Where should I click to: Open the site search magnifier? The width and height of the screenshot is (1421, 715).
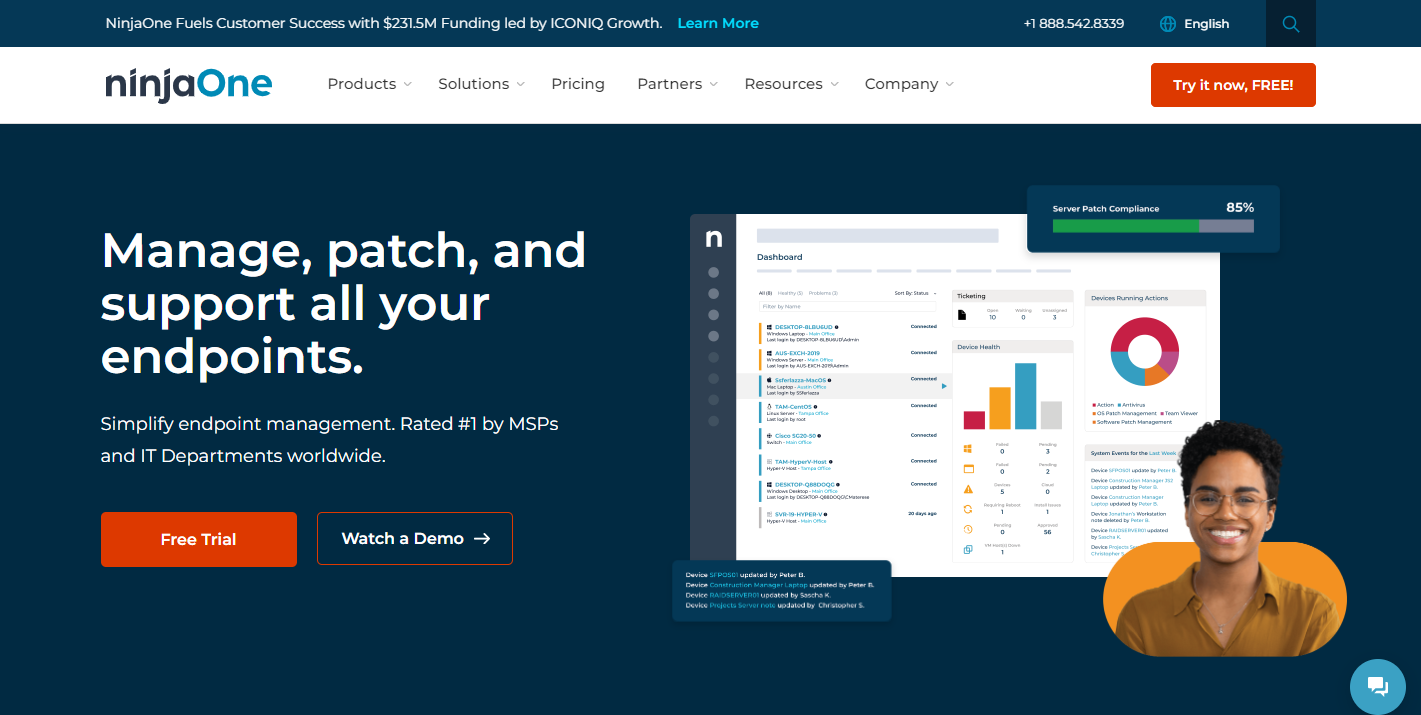coord(1291,24)
